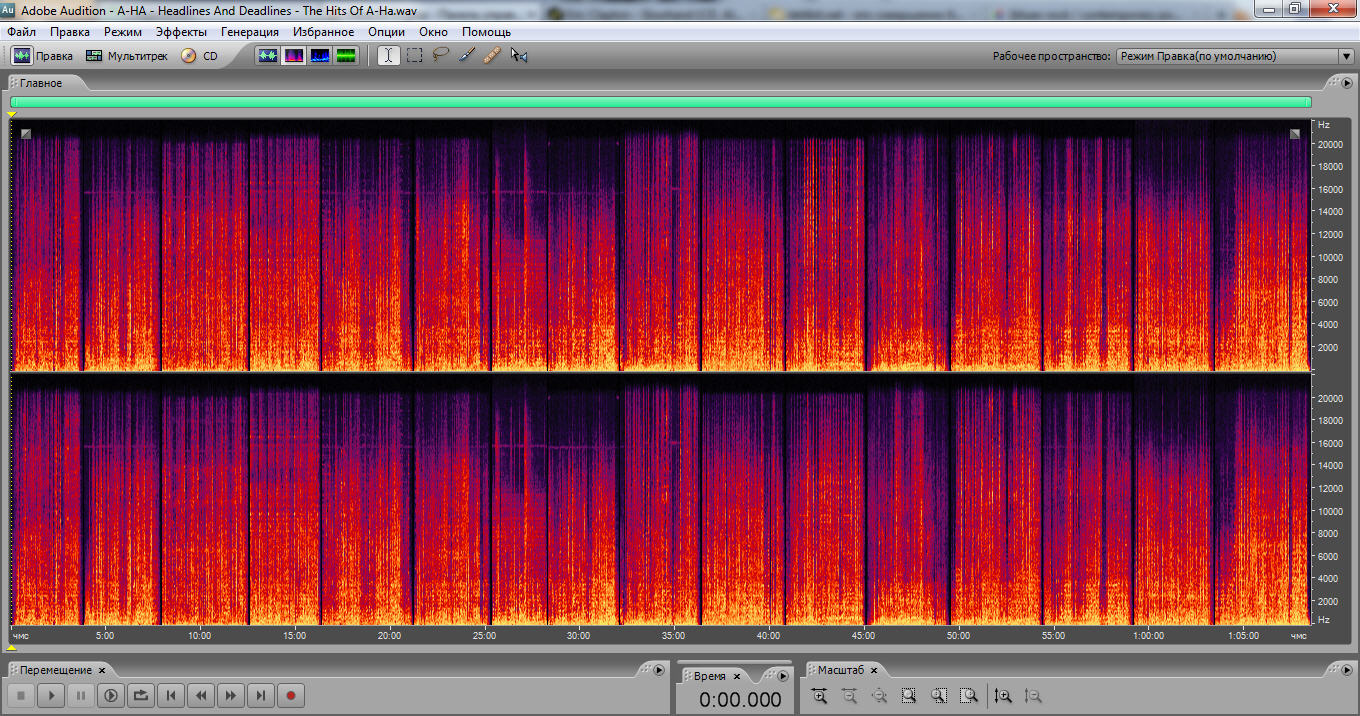Select the Lasso selection tool
This screenshot has width=1360, height=716.
coord(441,56)
